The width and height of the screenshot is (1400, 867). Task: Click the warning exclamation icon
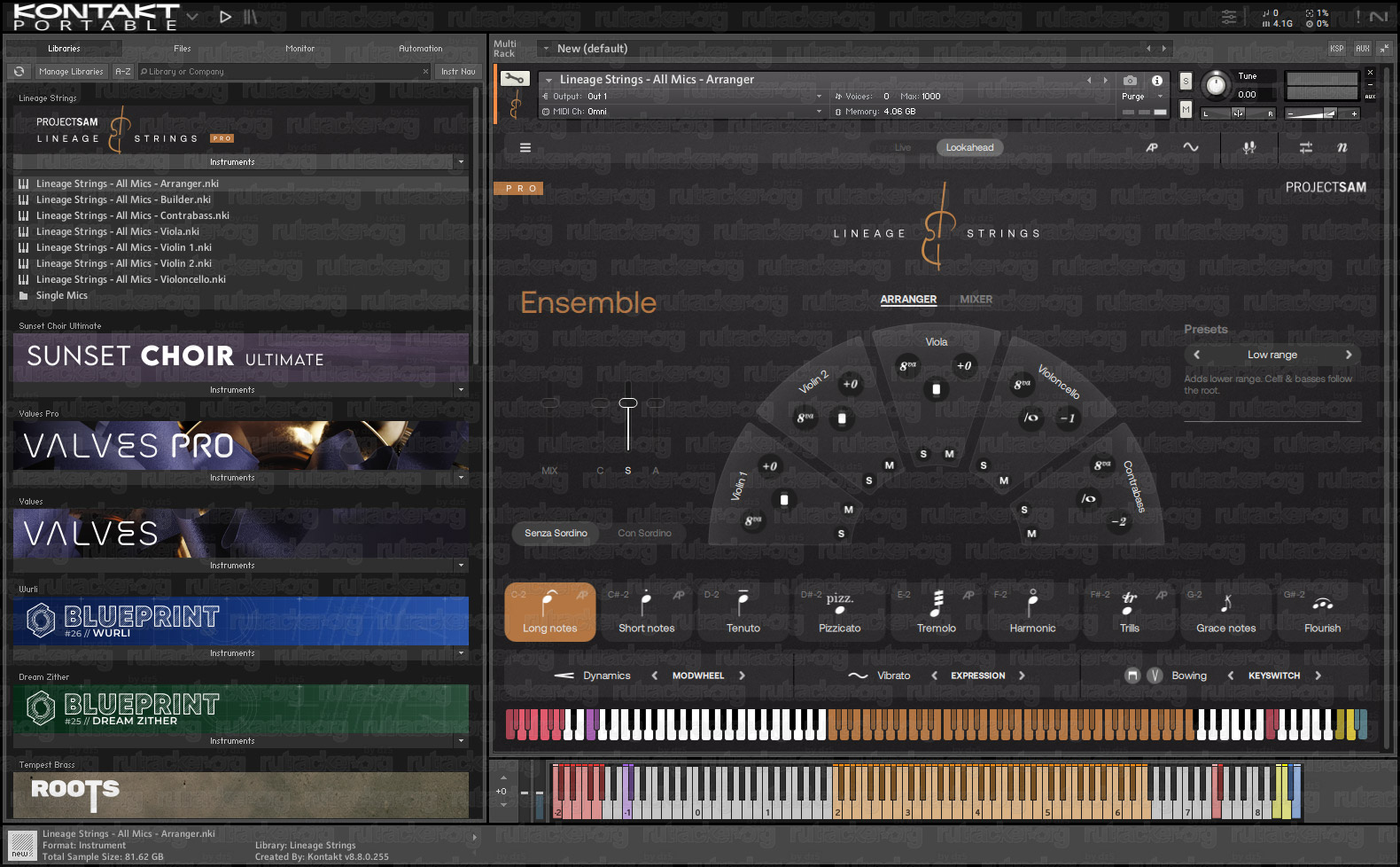point(1357,17)
